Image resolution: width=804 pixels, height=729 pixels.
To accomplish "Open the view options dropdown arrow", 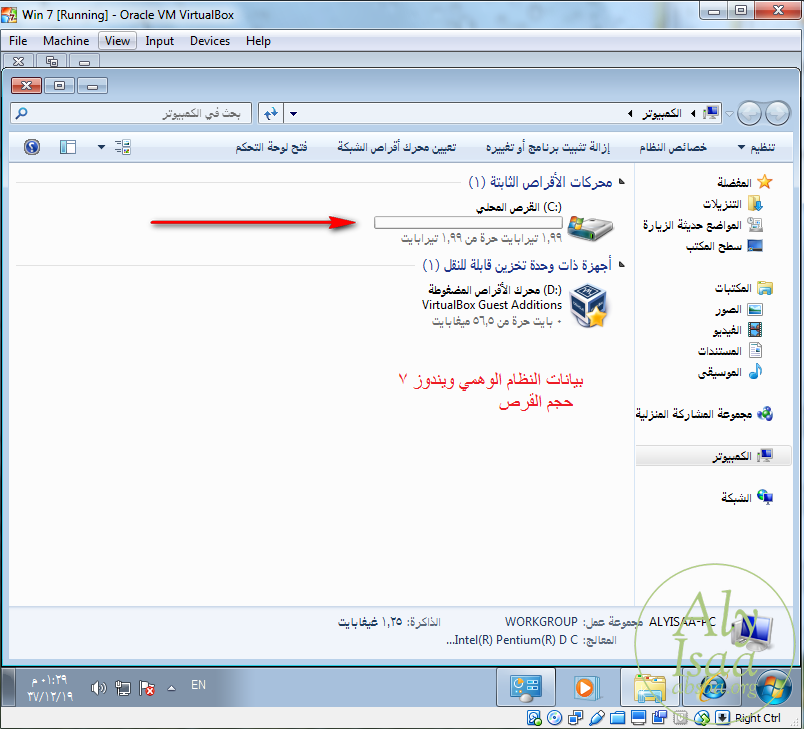I will [x=101, y=147].
